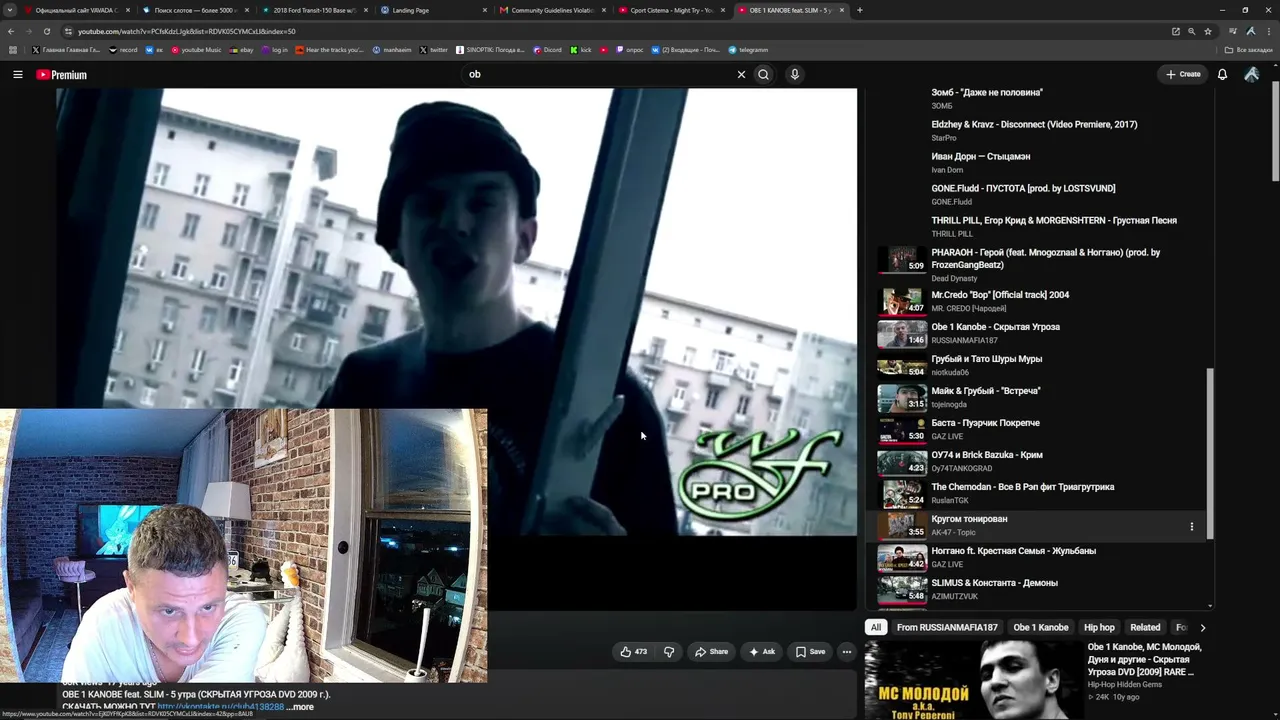Image resolution: width=1280 pixels, height=720 pixels.
Task: Open the youtube Music bookmark
Action: (196, 50)
